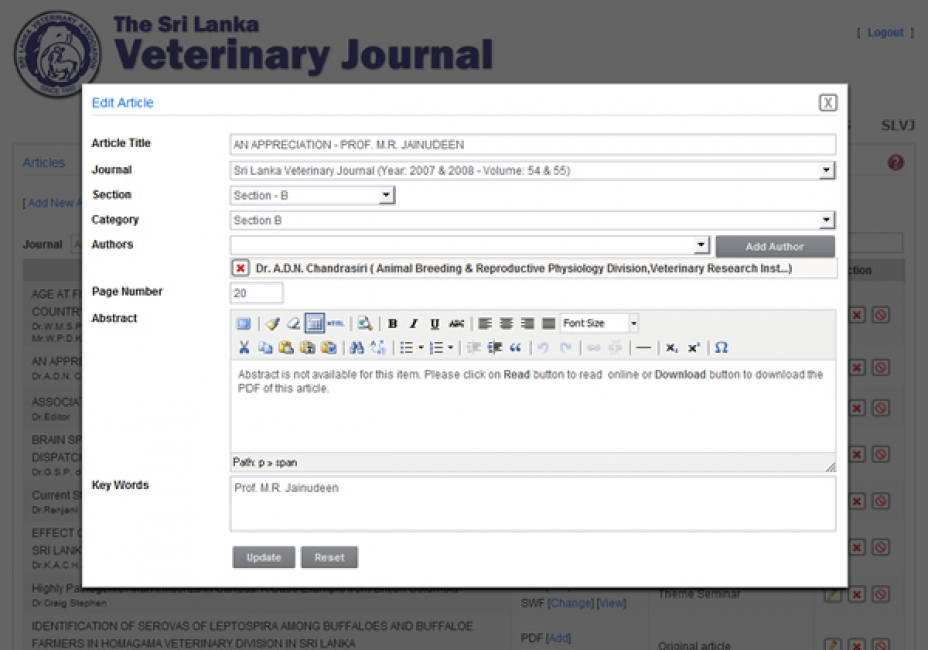
Task: Toggle italic formatting
Action: (414, 323)
